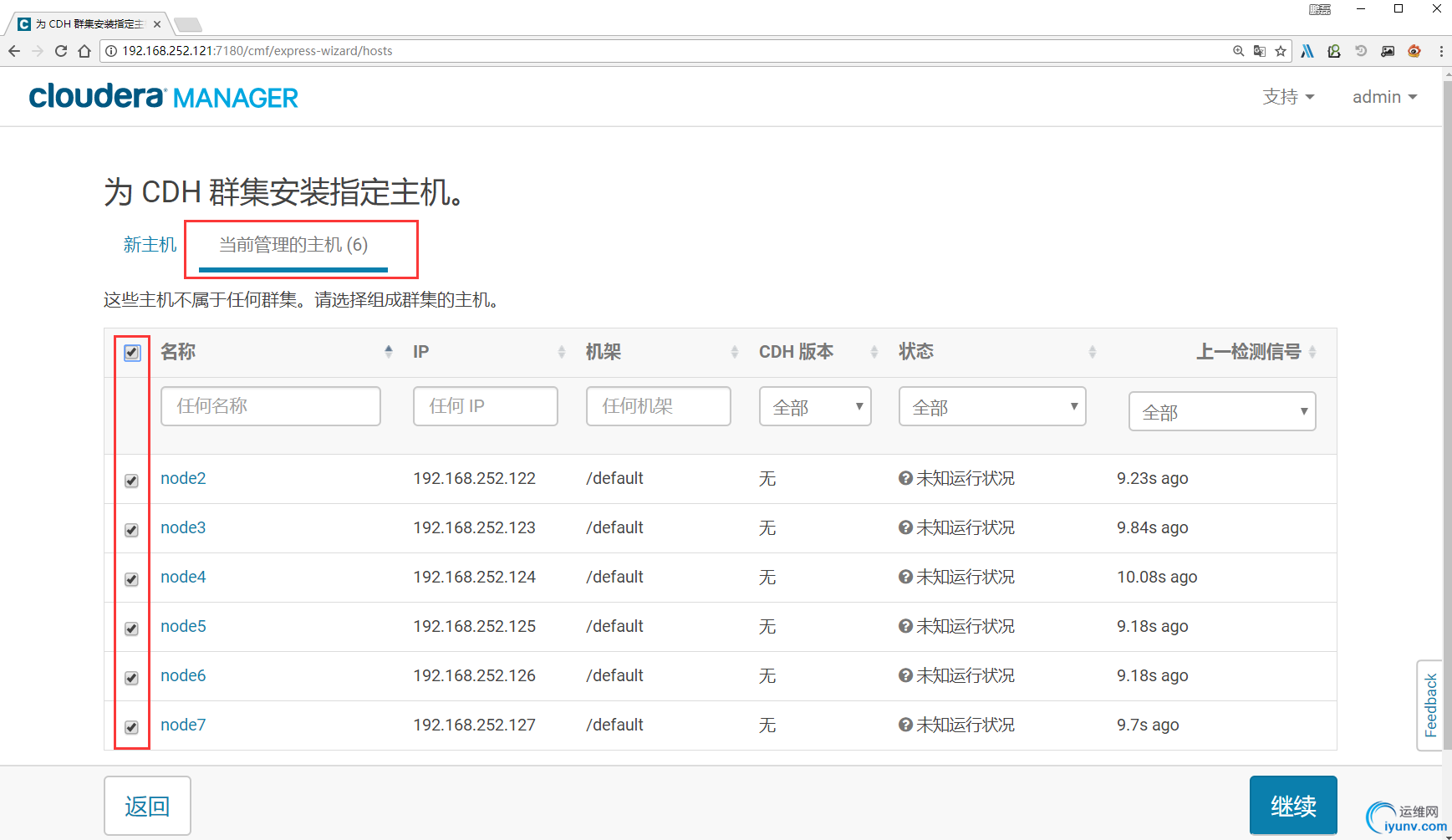Click the 继续 button
This screenshot has width=1452, height=840.
coord(1293,806)
